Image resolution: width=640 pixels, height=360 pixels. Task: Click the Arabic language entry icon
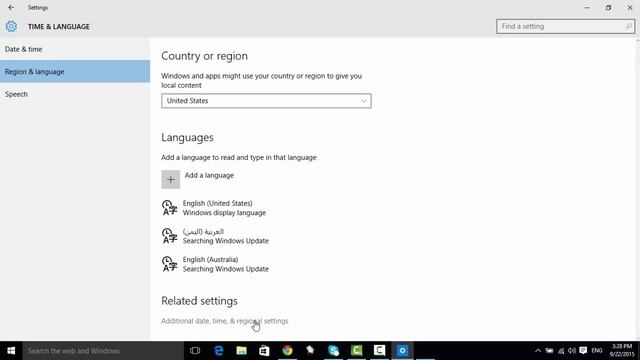coord(169,236)
